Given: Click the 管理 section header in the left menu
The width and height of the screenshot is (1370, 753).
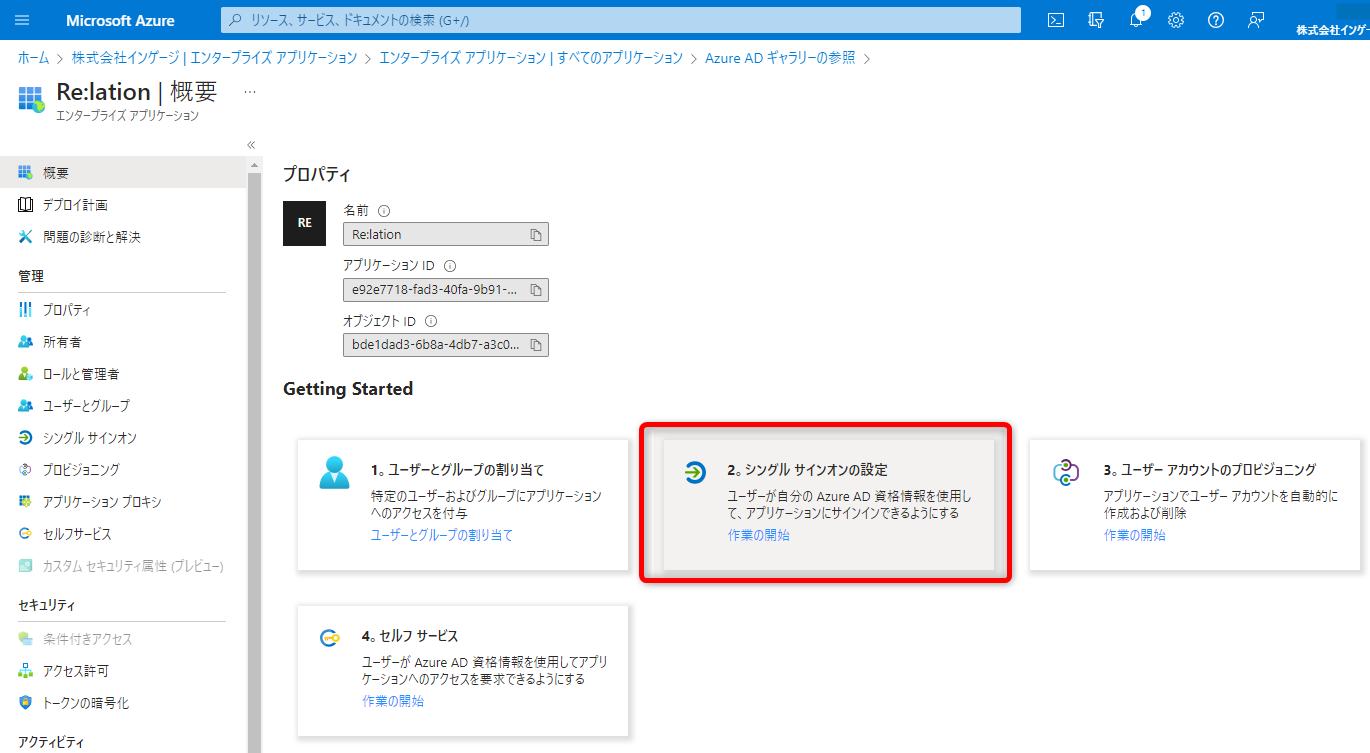Looking at the screenshot, I should coord(31,277).
